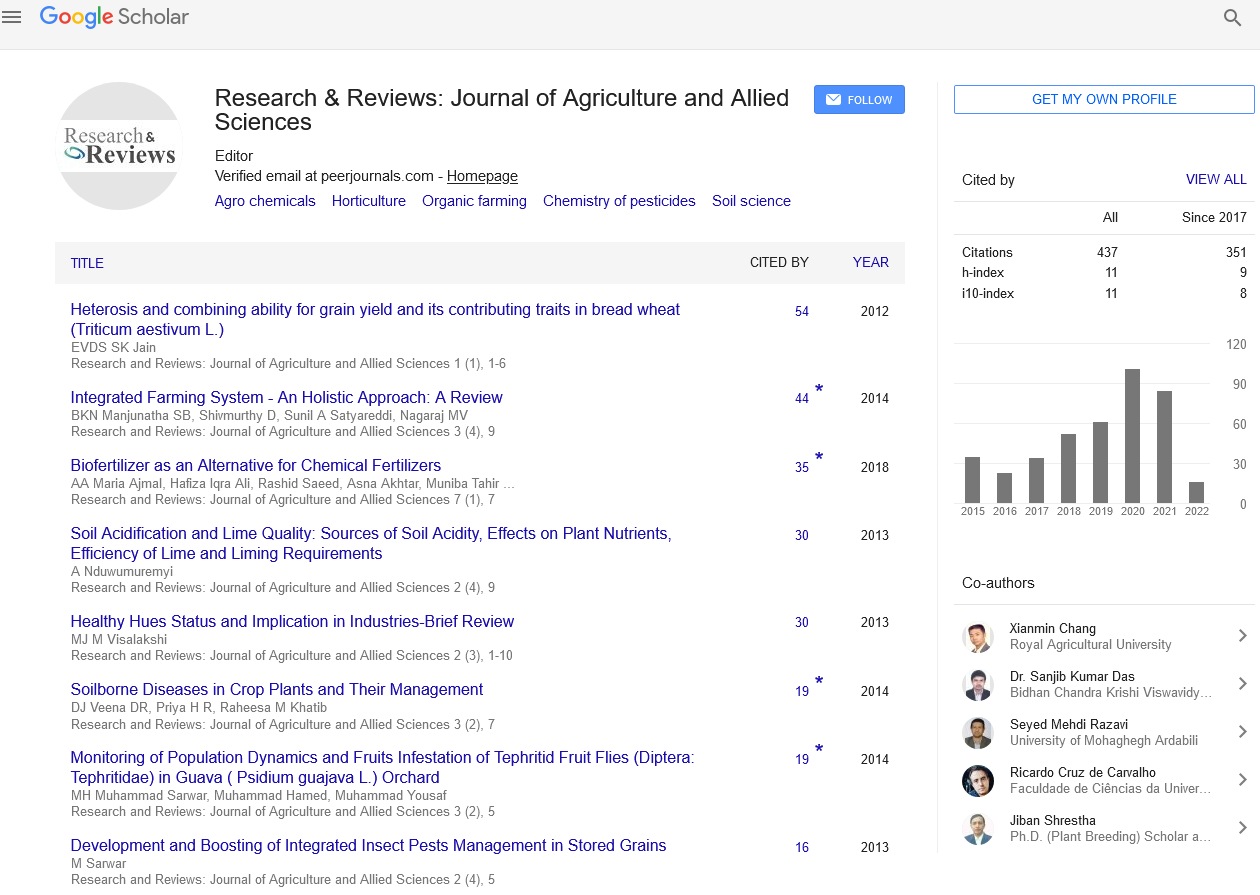This screenshot has height=895, width=1260.
Task: Click Ricardo Cruz de Carvalho avatar
Action: (x=977, y=781)
